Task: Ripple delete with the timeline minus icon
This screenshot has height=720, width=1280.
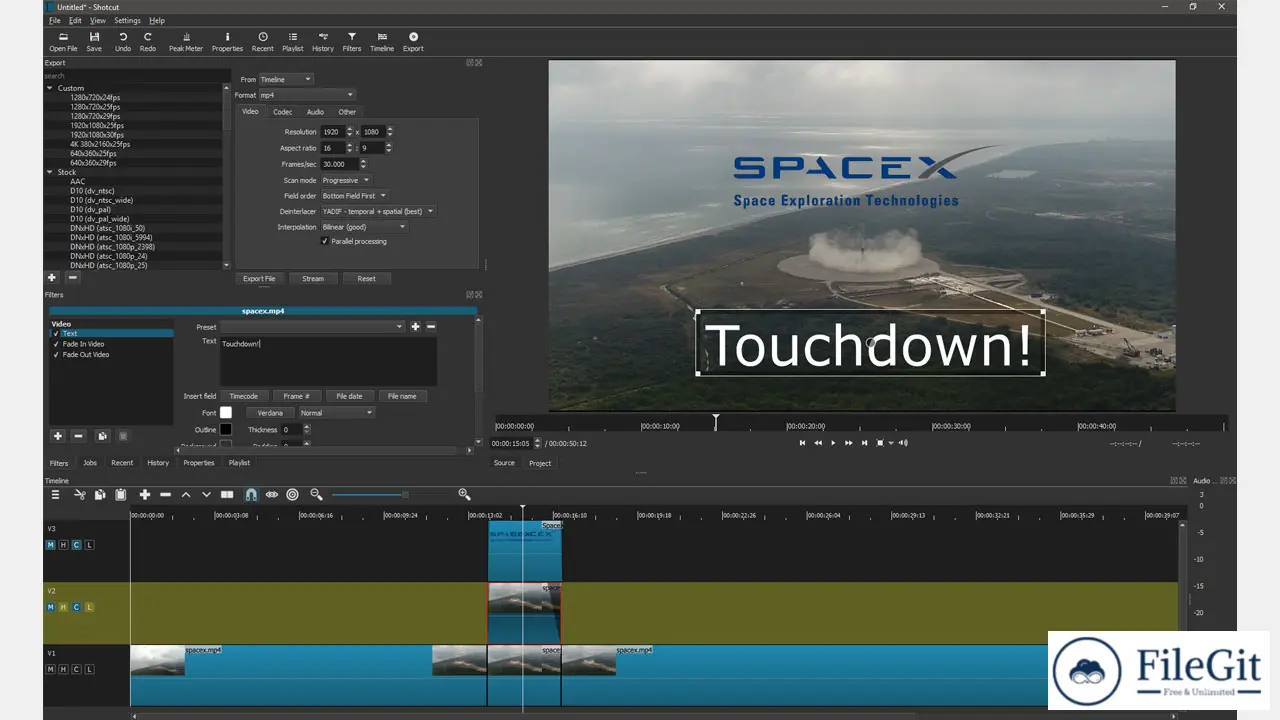Action: [x=166, y=494]
